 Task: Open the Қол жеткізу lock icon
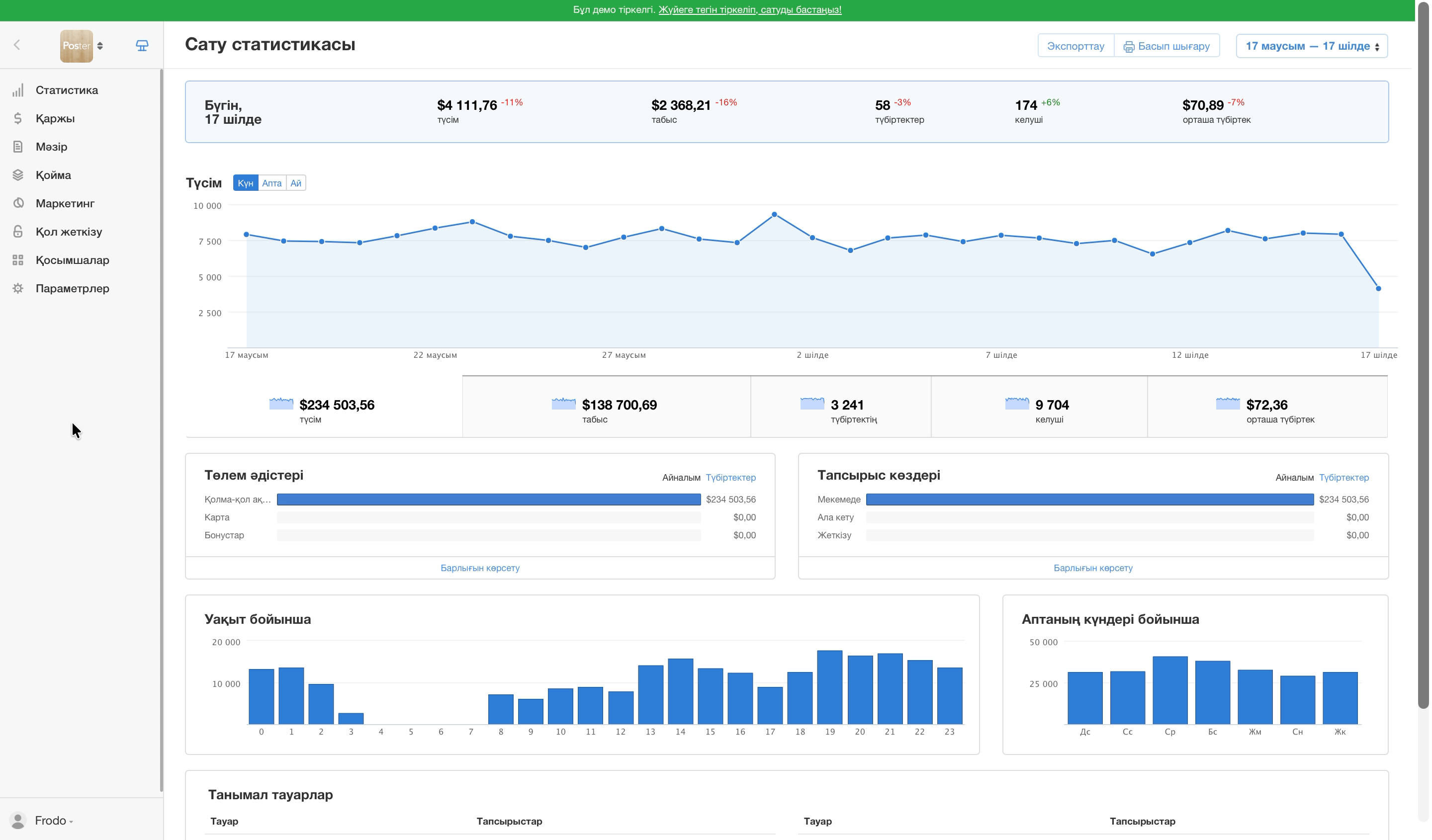coord(18,232)
